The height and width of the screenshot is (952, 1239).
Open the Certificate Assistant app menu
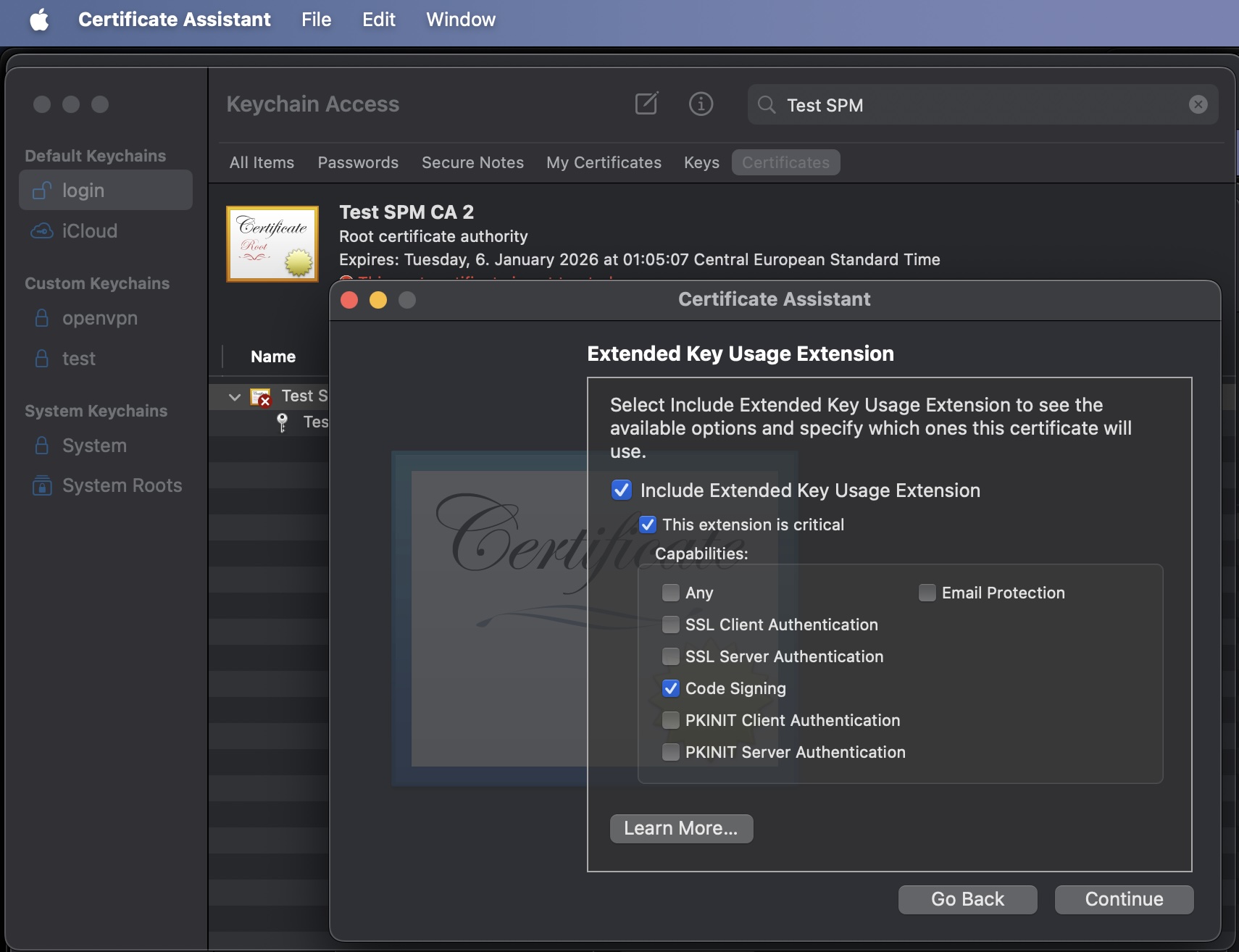(x=175, y=20)
